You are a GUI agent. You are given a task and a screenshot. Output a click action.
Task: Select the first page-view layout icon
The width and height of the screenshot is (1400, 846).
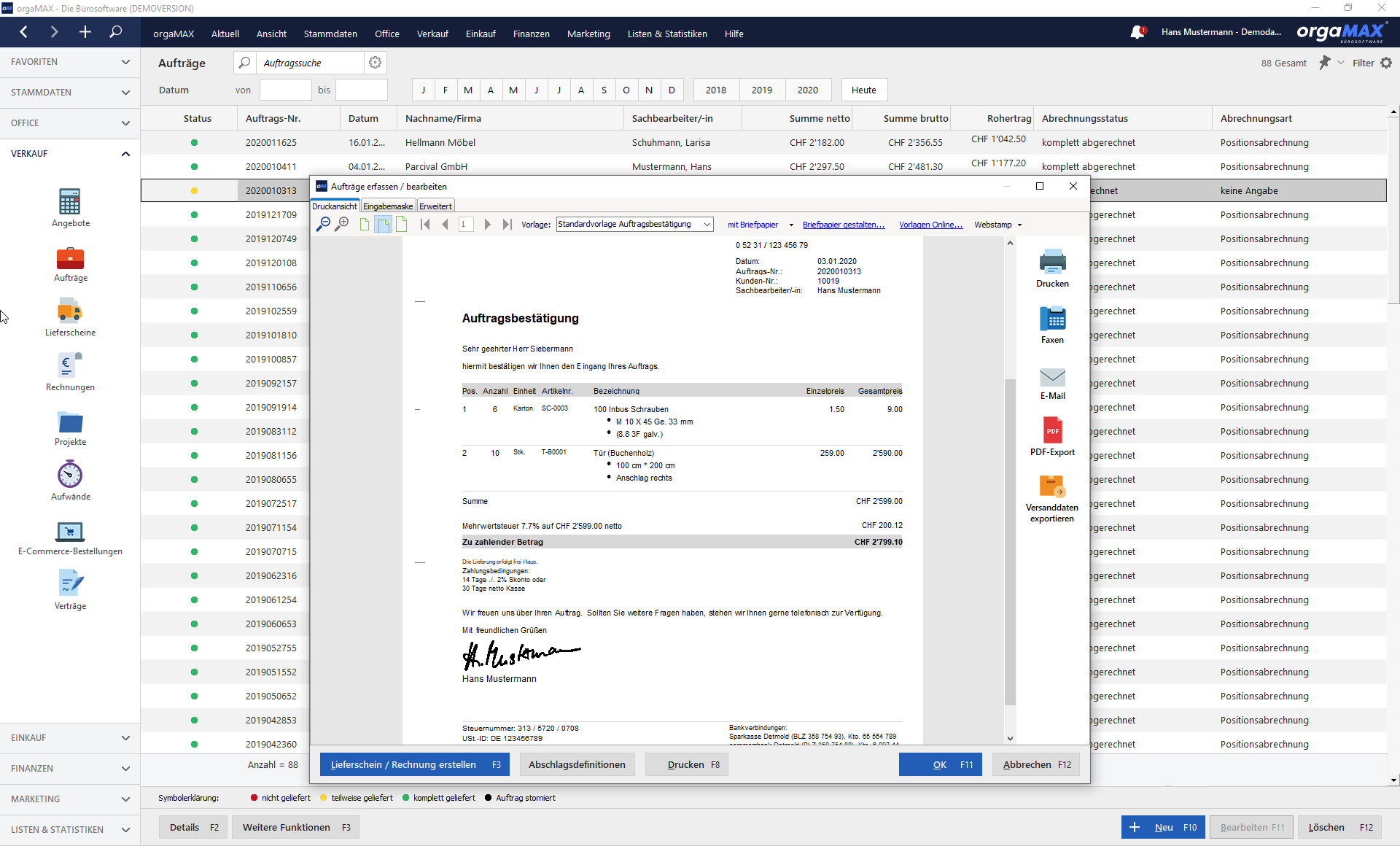pyautogui.click(x=365, y=224)
